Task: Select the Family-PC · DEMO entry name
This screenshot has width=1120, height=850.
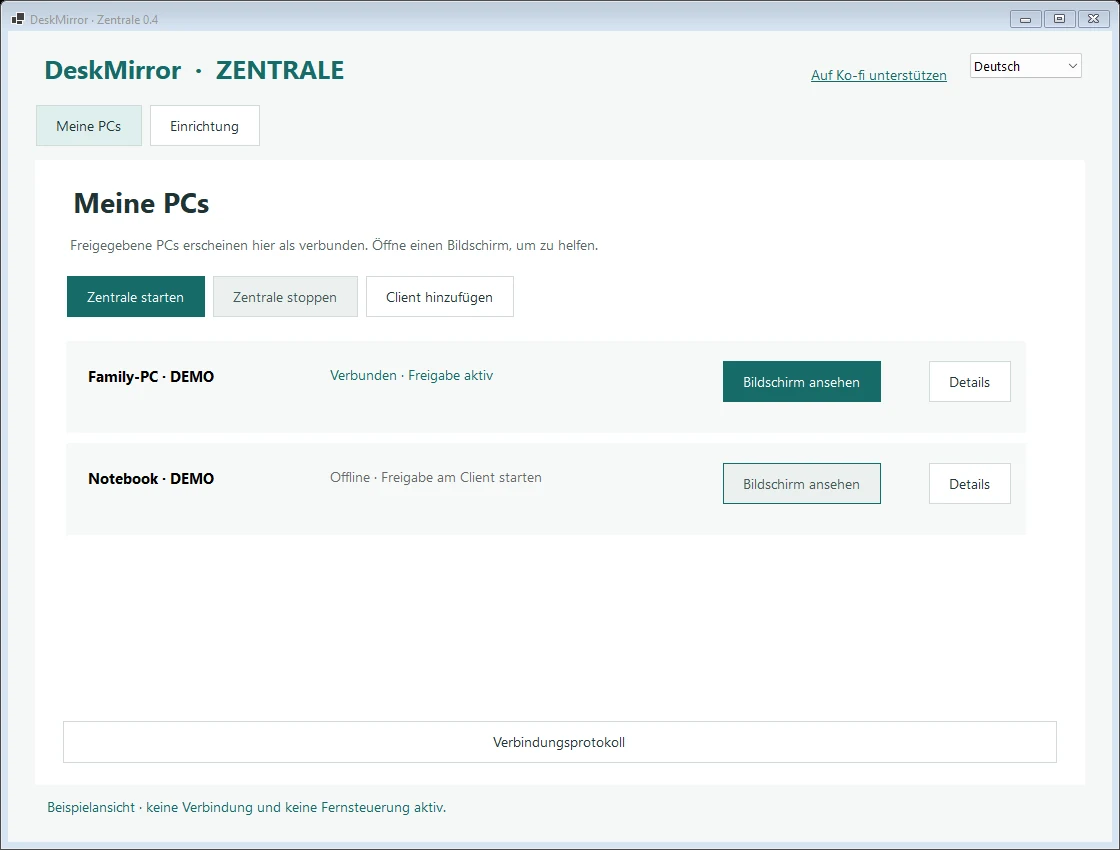Action: [x=151, y=376]
